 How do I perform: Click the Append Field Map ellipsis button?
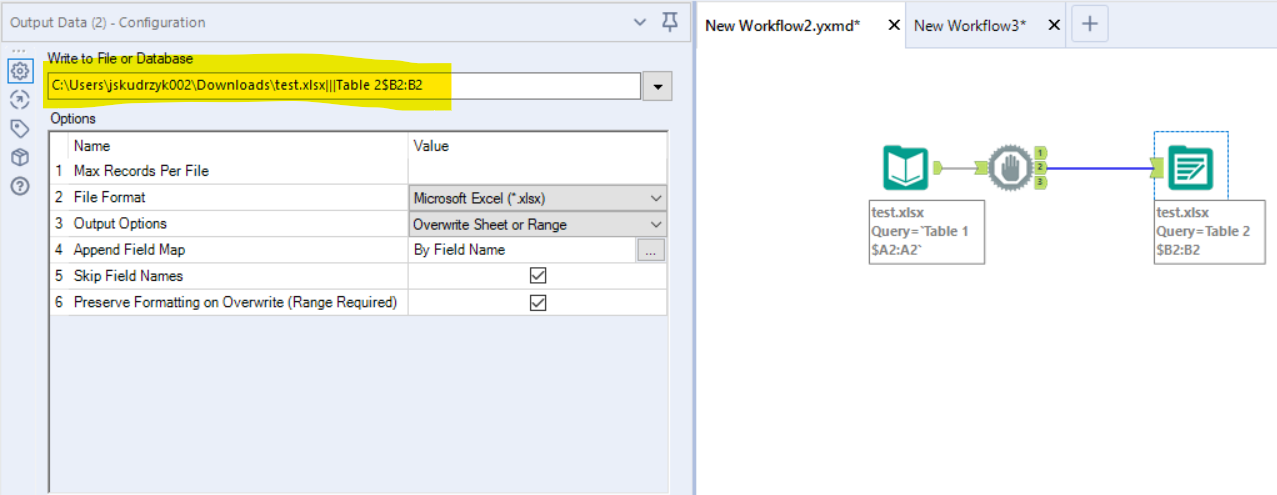(x=650, y=250)
